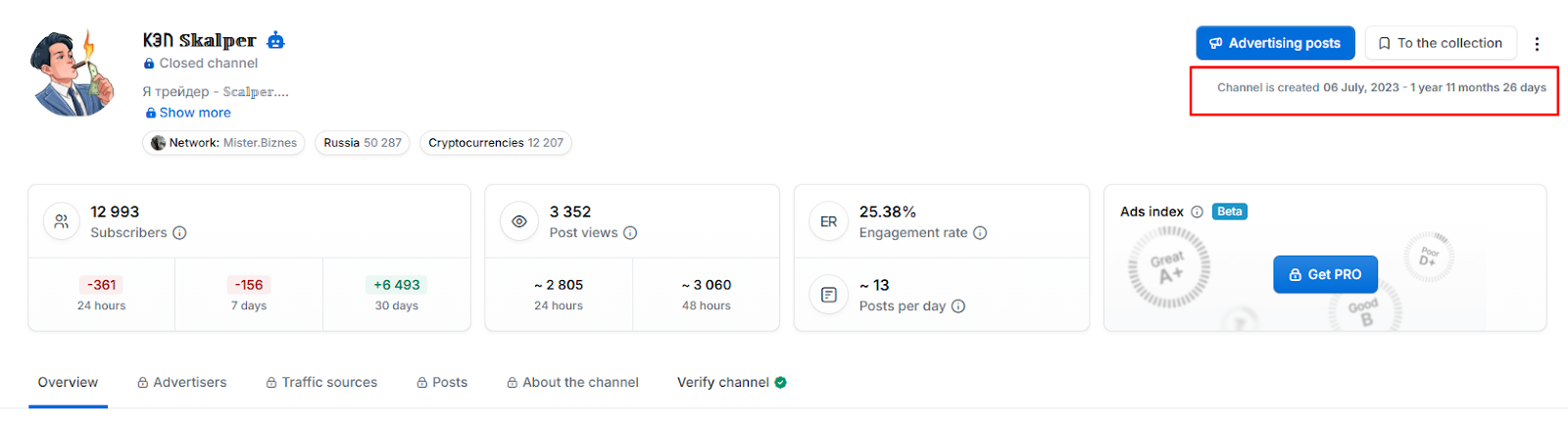
Task: Open the Mister.Biznes network tag
Action: (223, 143)
